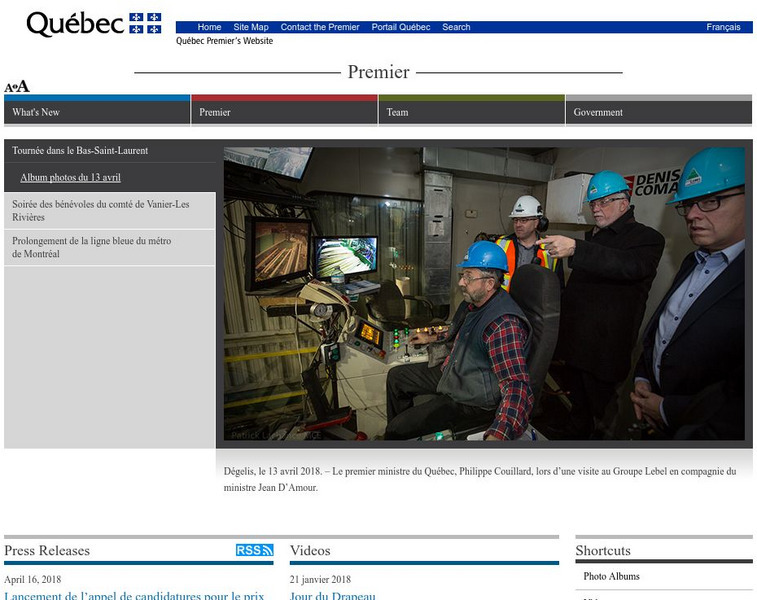The image size is (757, 600).
Task: Click the text size AA icon
Action: [x=17, y=86]
